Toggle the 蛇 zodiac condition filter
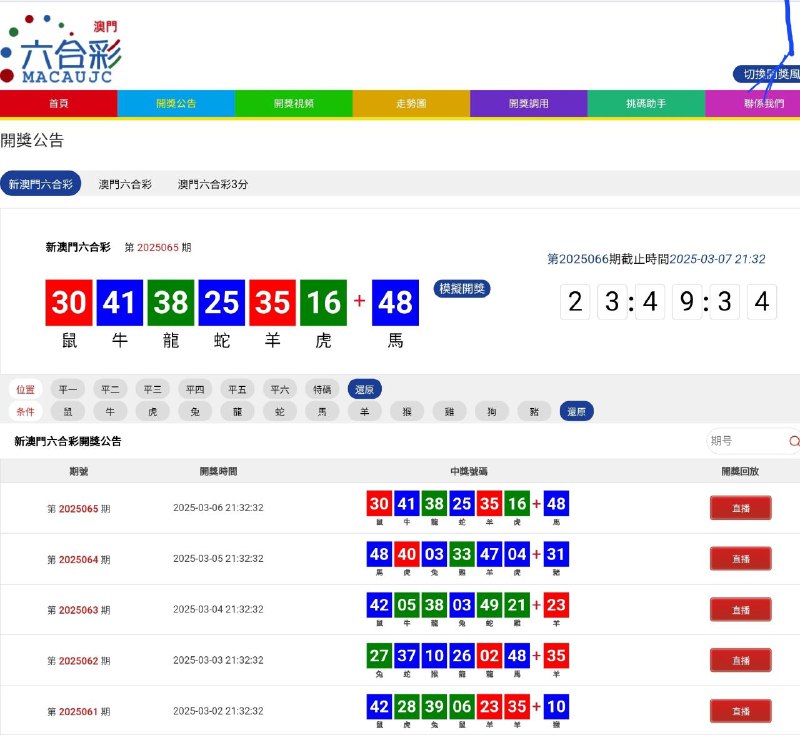Screen dimensions: 800x735 pos(280,412)
